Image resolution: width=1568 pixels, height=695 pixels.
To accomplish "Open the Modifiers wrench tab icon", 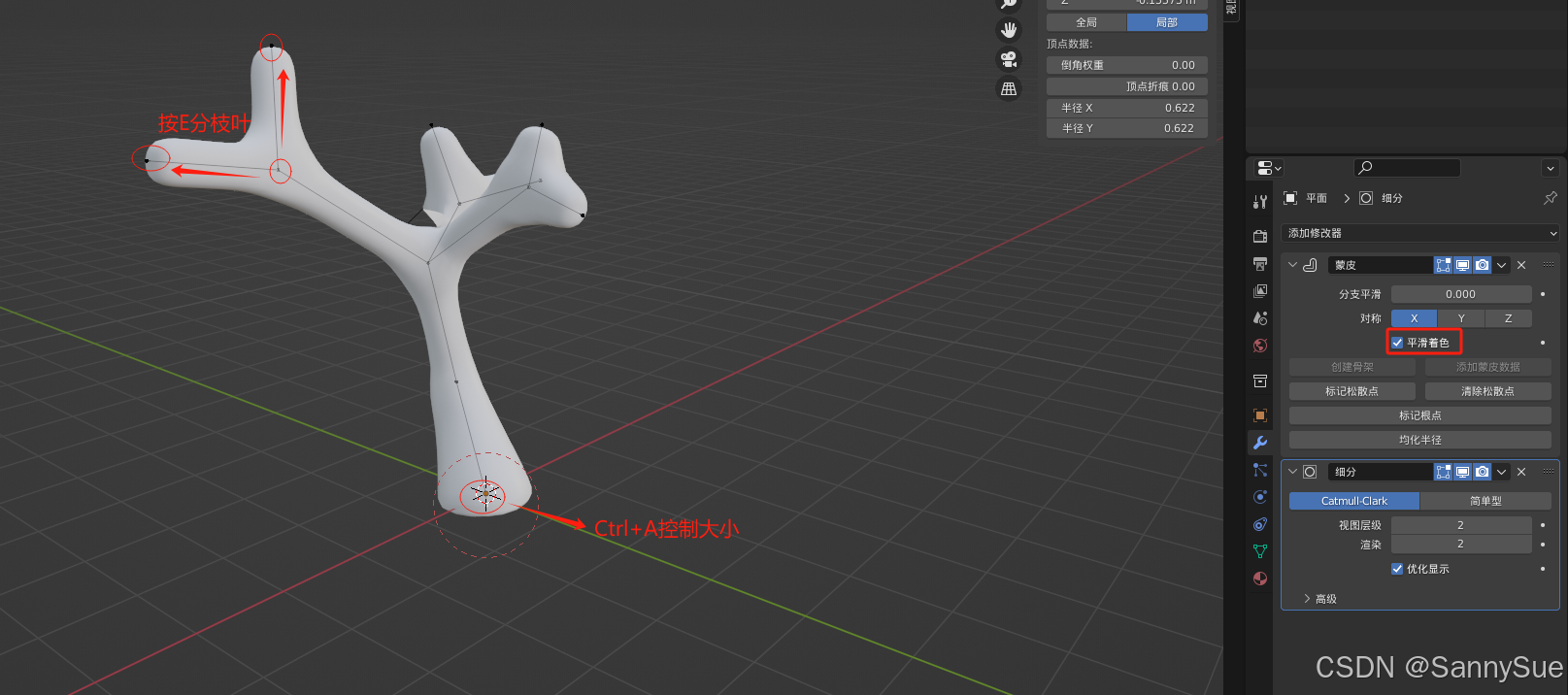I will tap(1260, 443).
